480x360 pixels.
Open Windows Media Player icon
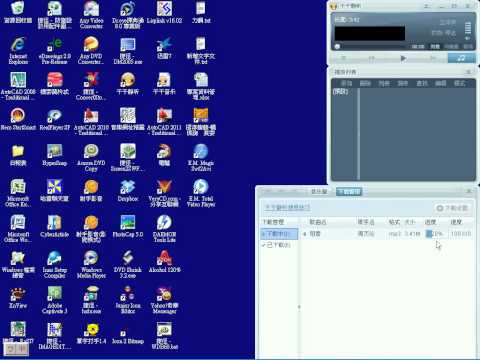pyautogui.click(x=91, y=265)
